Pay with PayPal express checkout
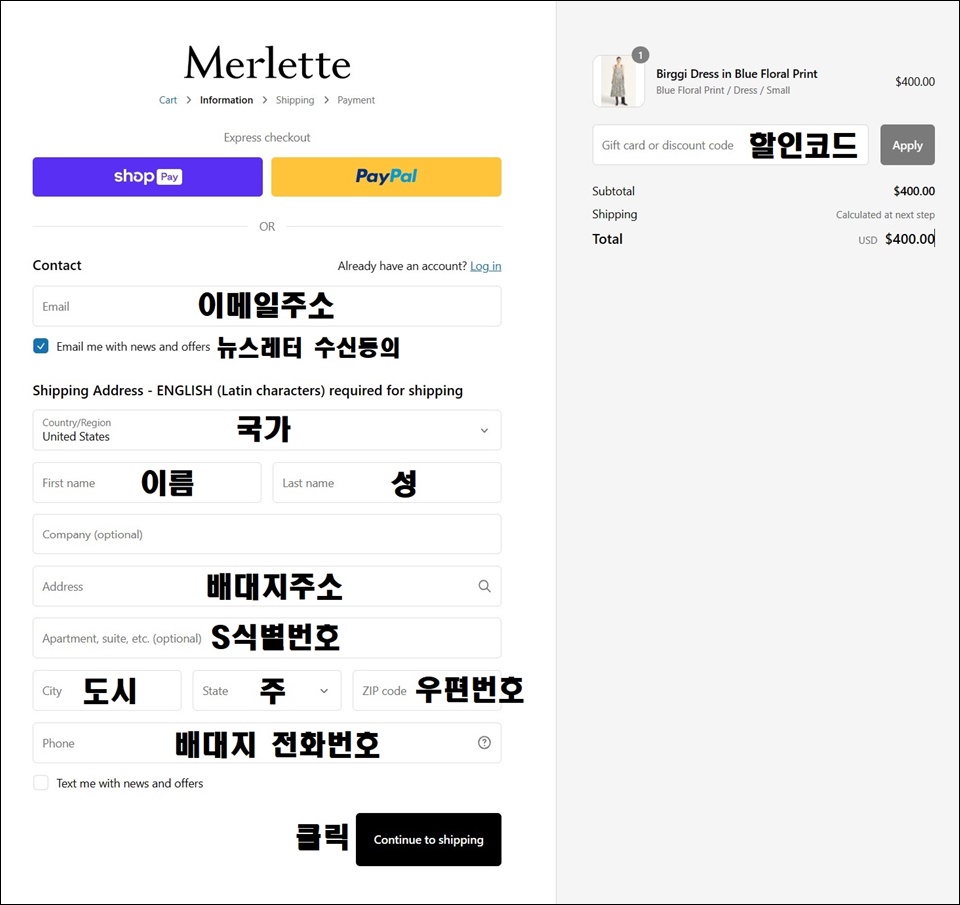Screen dimensions: 960x905 click(x=386, y=177)
